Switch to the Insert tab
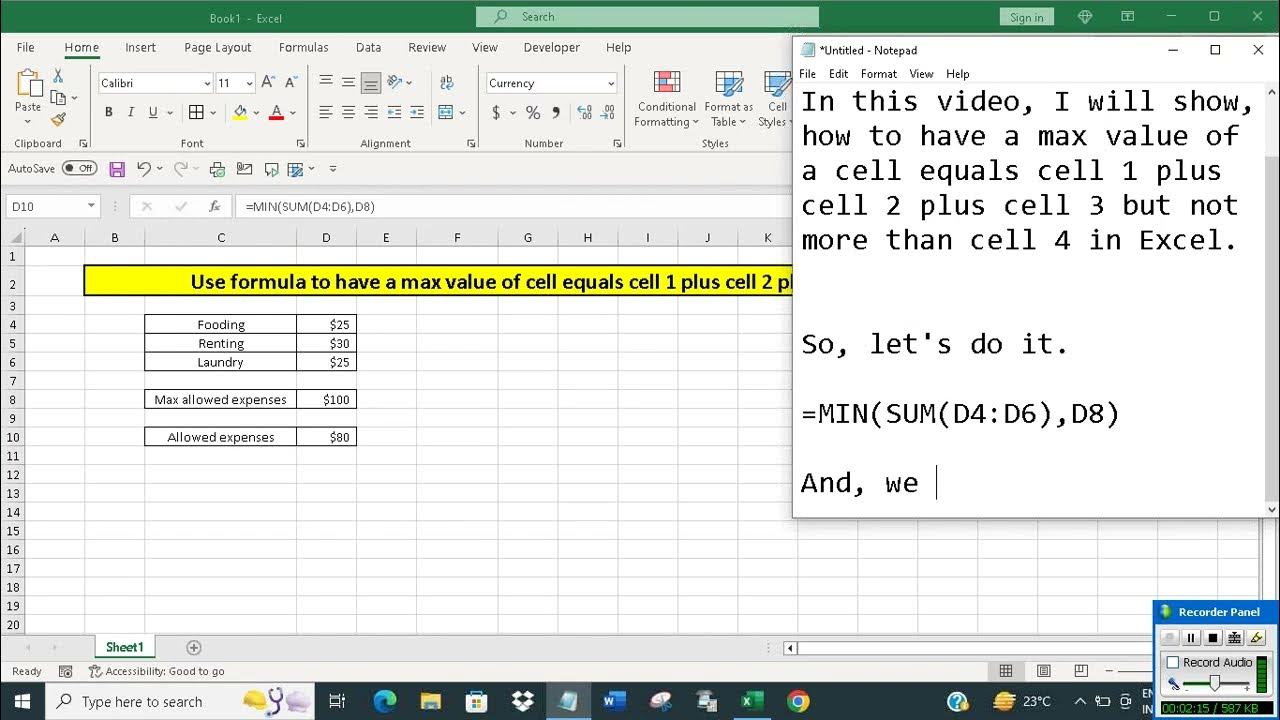The width and height of the screenshot is (1280, 720). (140, 47)
